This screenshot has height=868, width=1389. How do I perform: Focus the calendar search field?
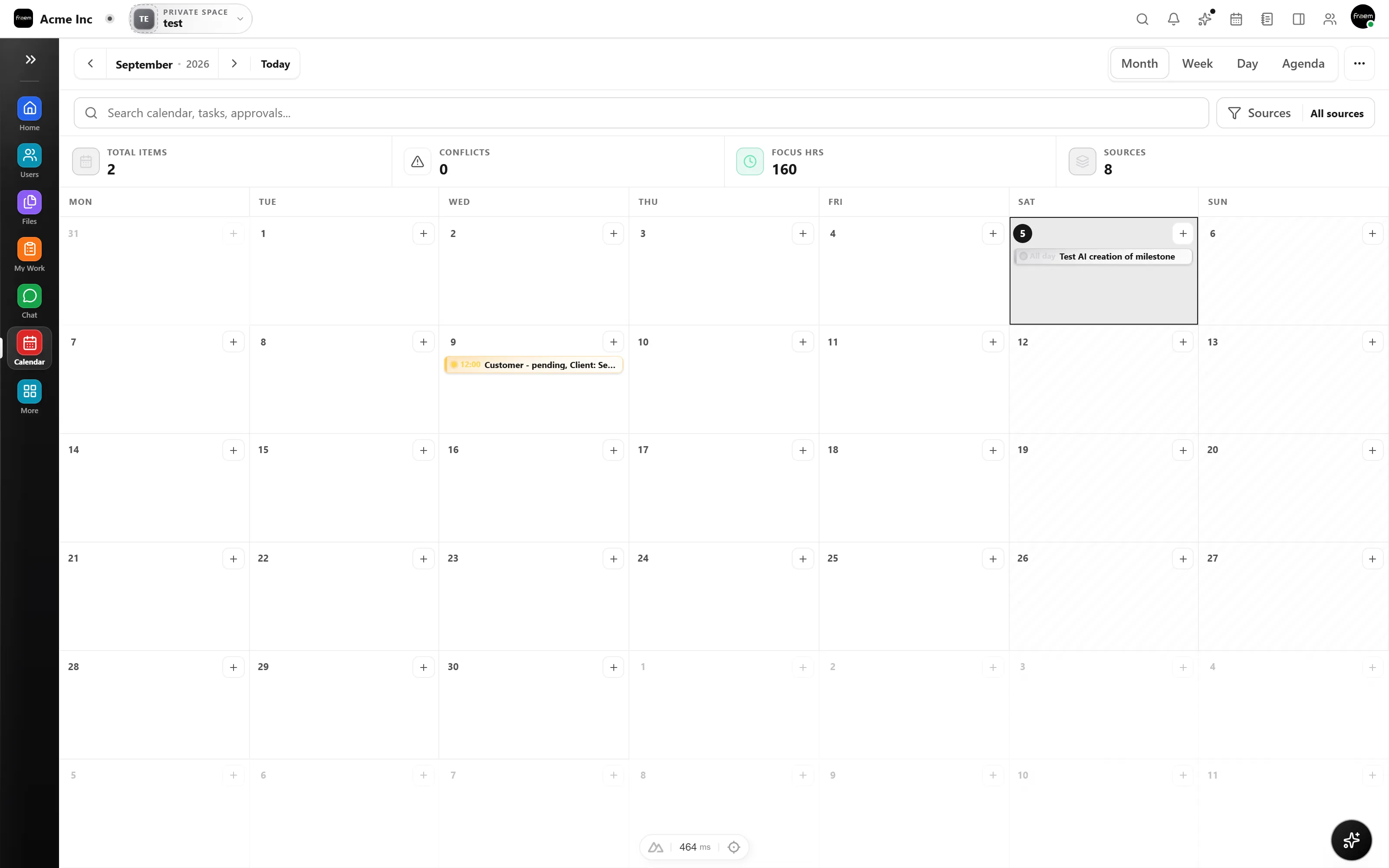click(641, 113)
